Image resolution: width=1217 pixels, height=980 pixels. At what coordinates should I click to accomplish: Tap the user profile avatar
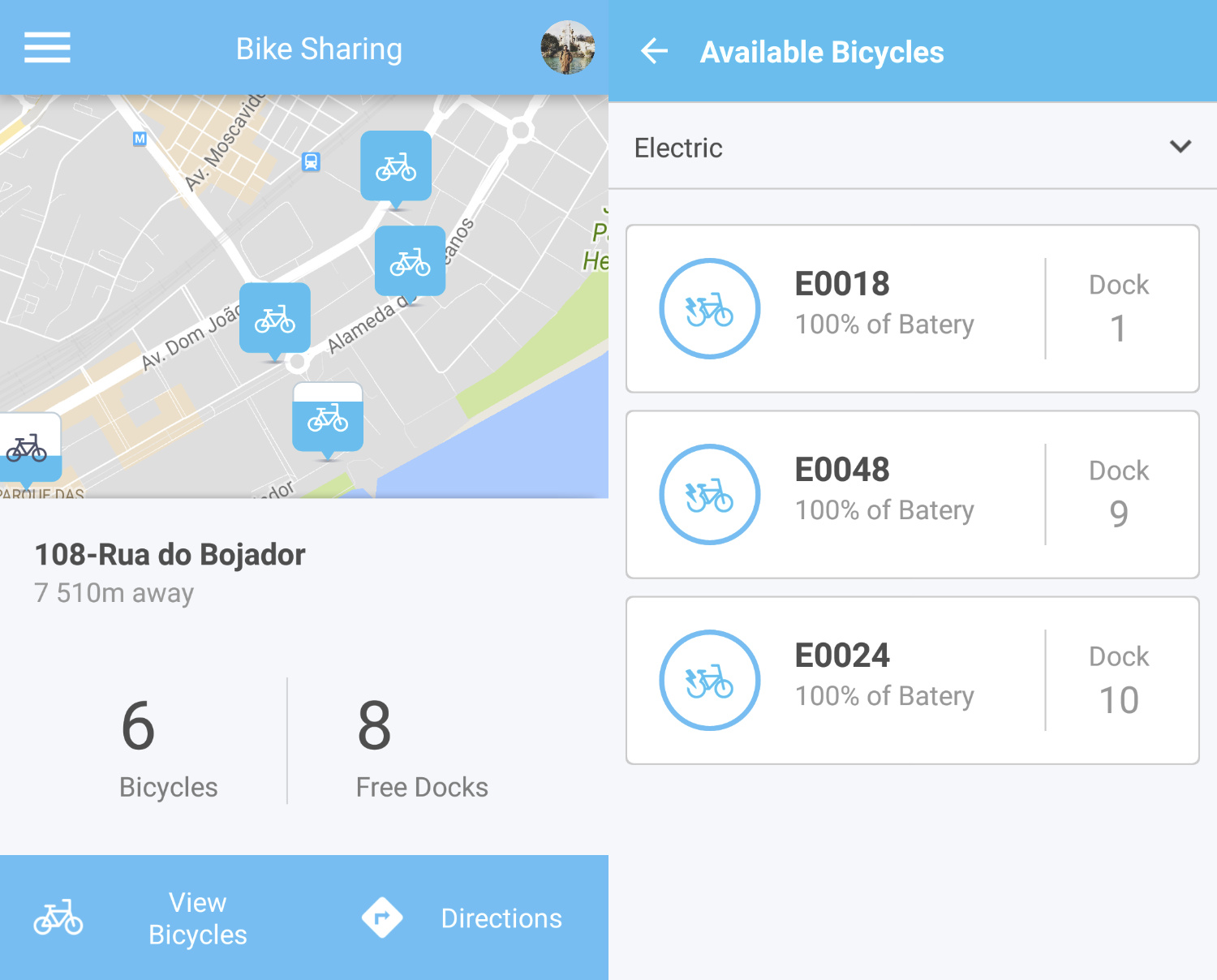pyautogui.click(x=568, y=48)
